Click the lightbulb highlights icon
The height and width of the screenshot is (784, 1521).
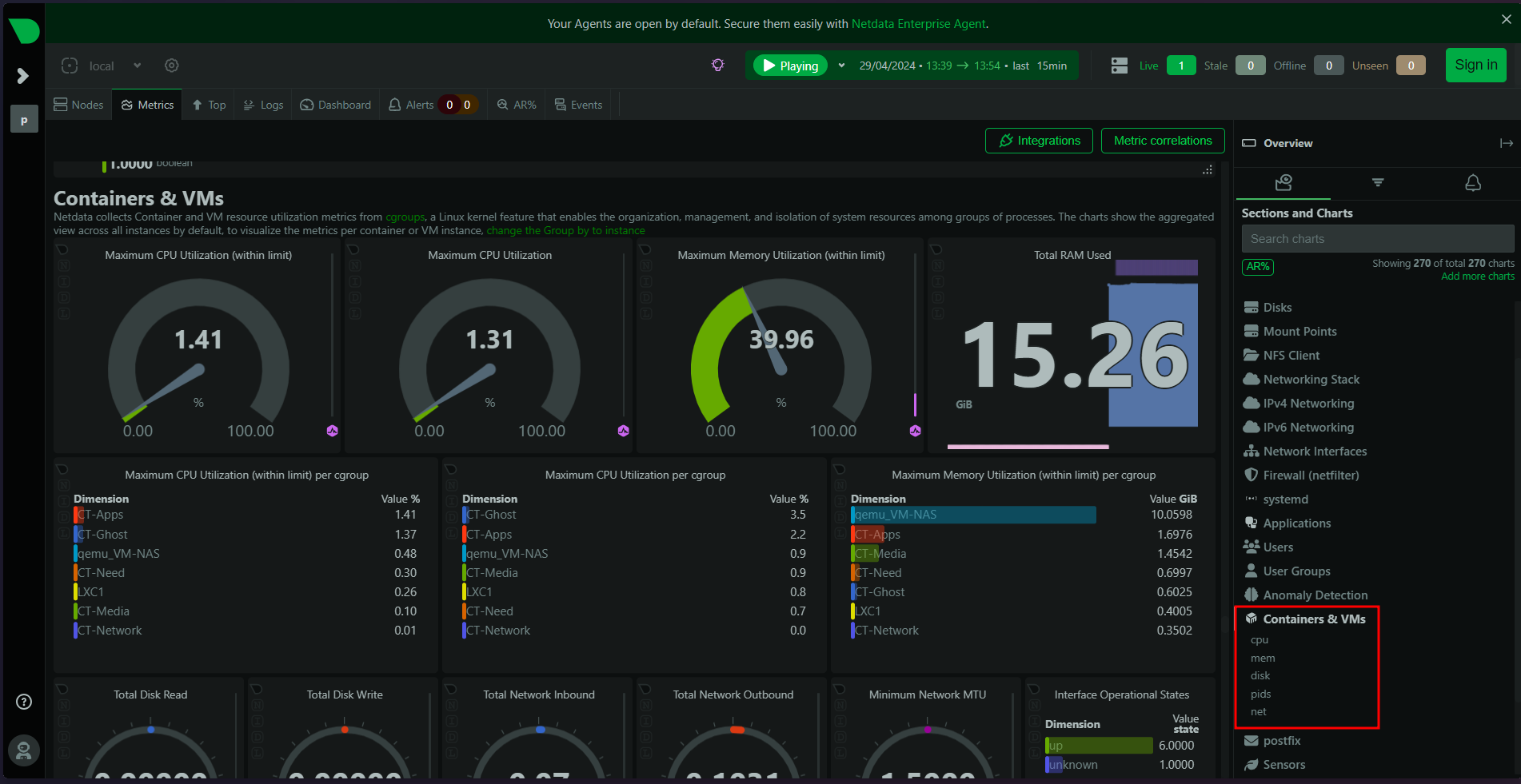pyautogui.click(x=718, y=66)
